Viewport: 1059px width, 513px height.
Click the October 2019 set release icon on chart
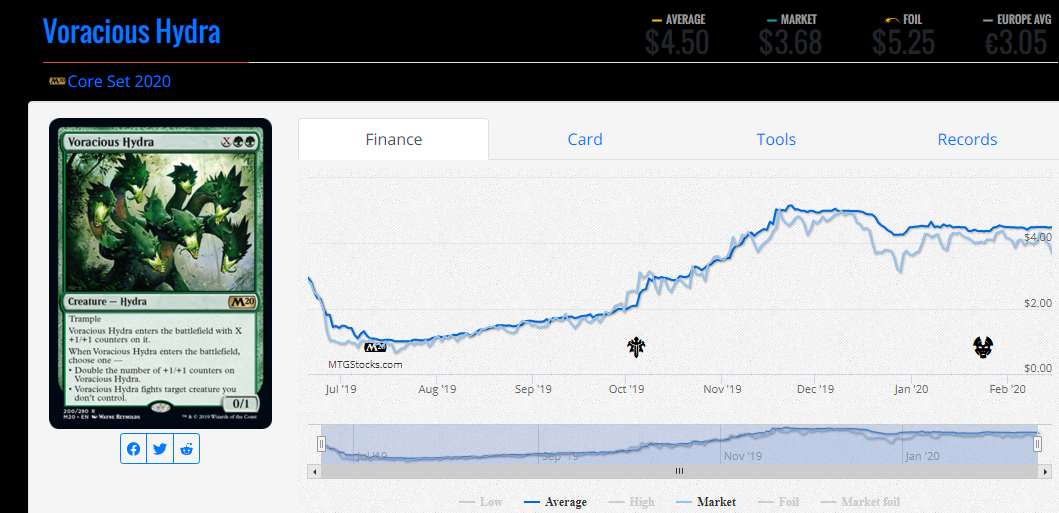click(636, 348)
